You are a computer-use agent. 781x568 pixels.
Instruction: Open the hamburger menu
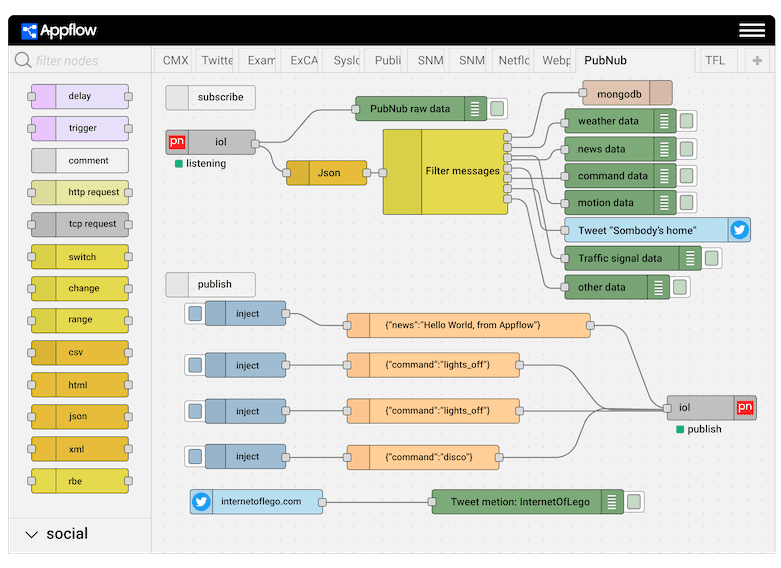click(x=752, y=30)
